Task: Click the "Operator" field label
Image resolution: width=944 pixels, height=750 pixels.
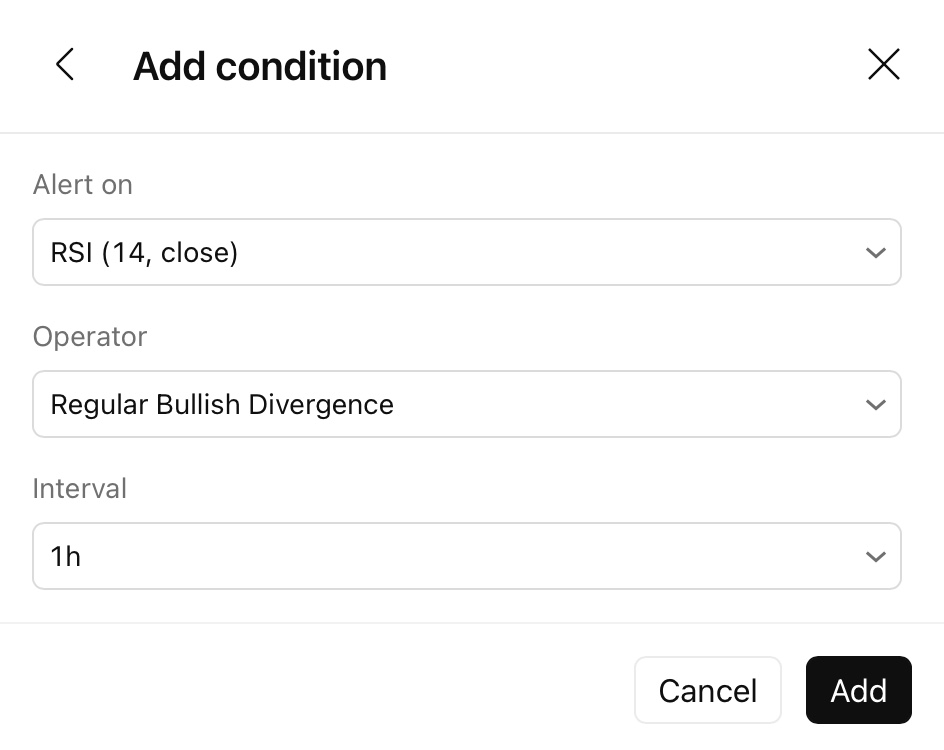Action: coord(90,337)
